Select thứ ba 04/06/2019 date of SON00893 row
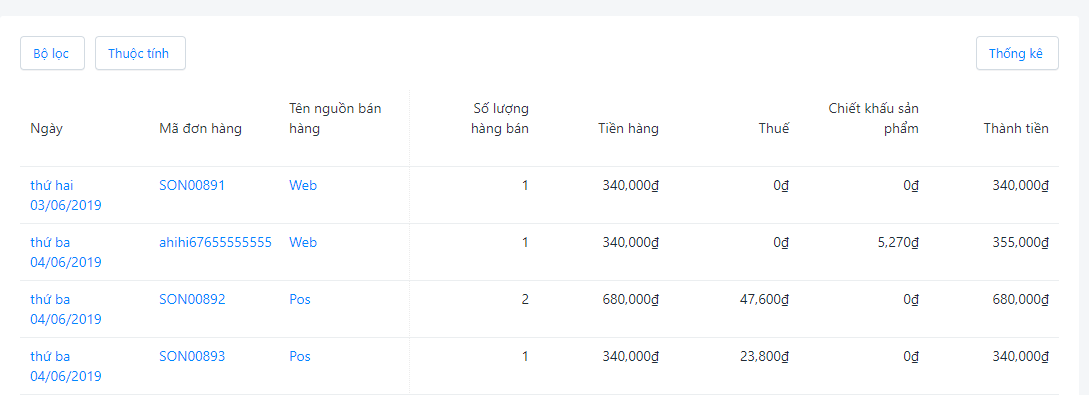 tap(66, 366)
